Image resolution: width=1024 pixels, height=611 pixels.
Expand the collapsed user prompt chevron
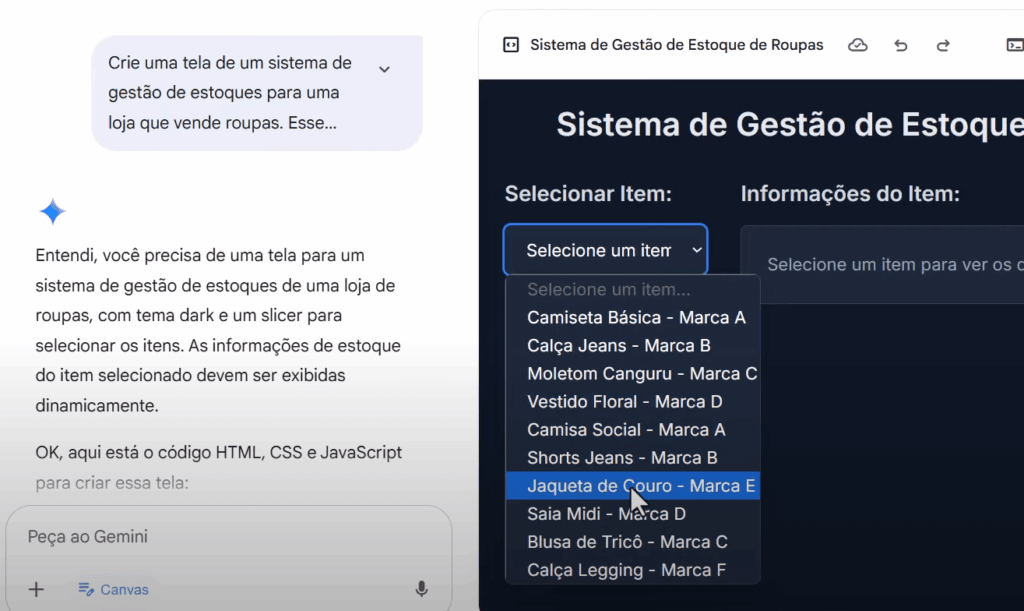click(384, 69)
